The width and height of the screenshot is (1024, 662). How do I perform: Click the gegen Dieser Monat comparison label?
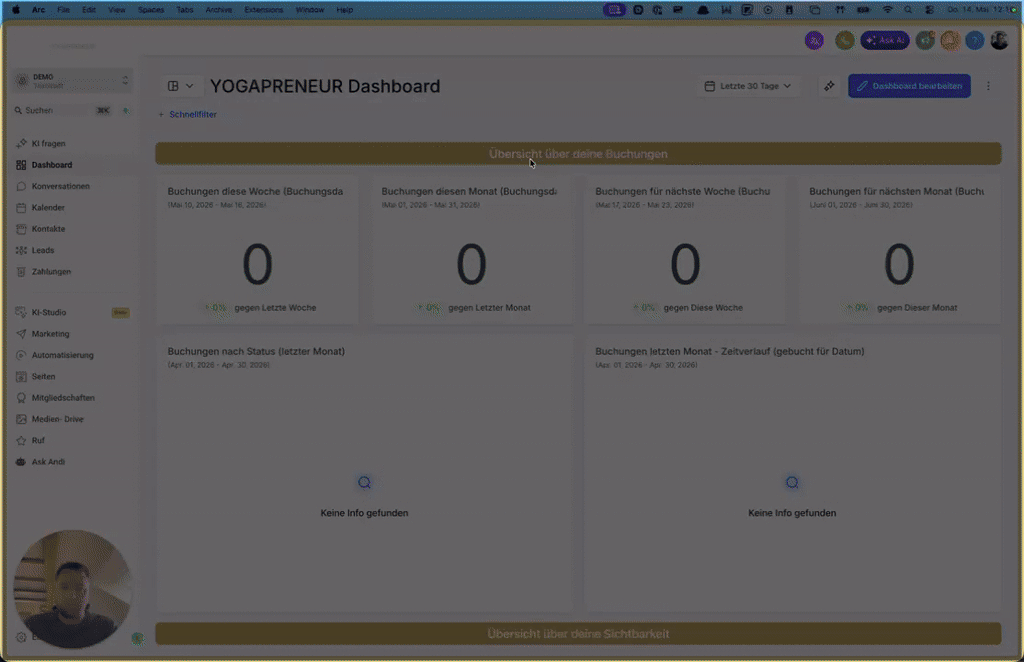click(917, 308)
